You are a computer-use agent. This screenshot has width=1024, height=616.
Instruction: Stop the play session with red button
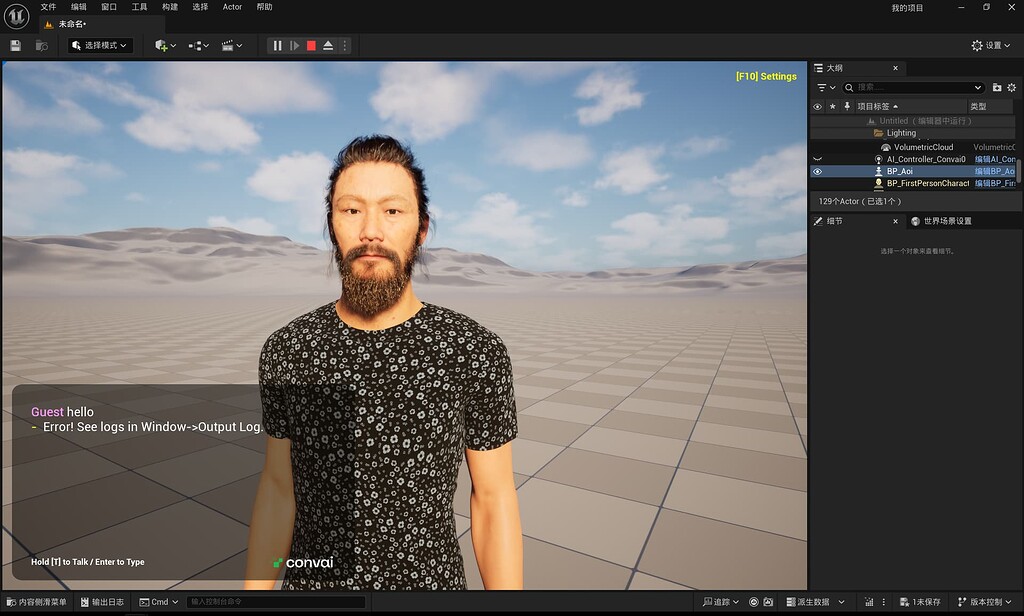311,46
